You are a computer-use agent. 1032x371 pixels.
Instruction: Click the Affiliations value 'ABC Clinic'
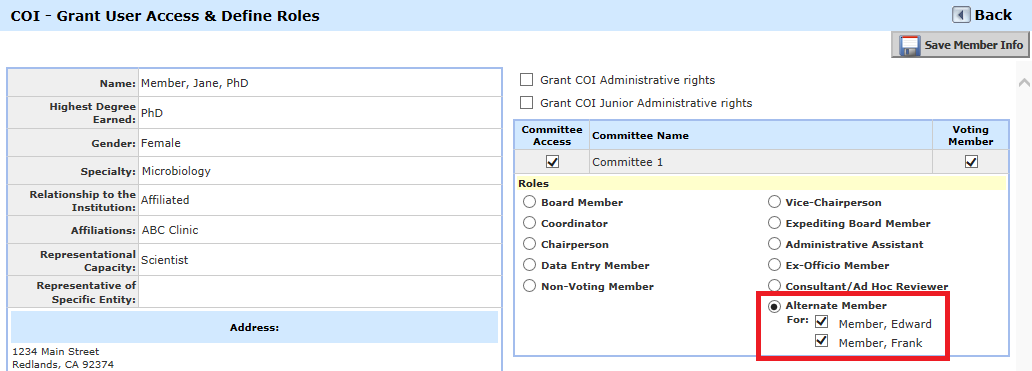point(170,230)
